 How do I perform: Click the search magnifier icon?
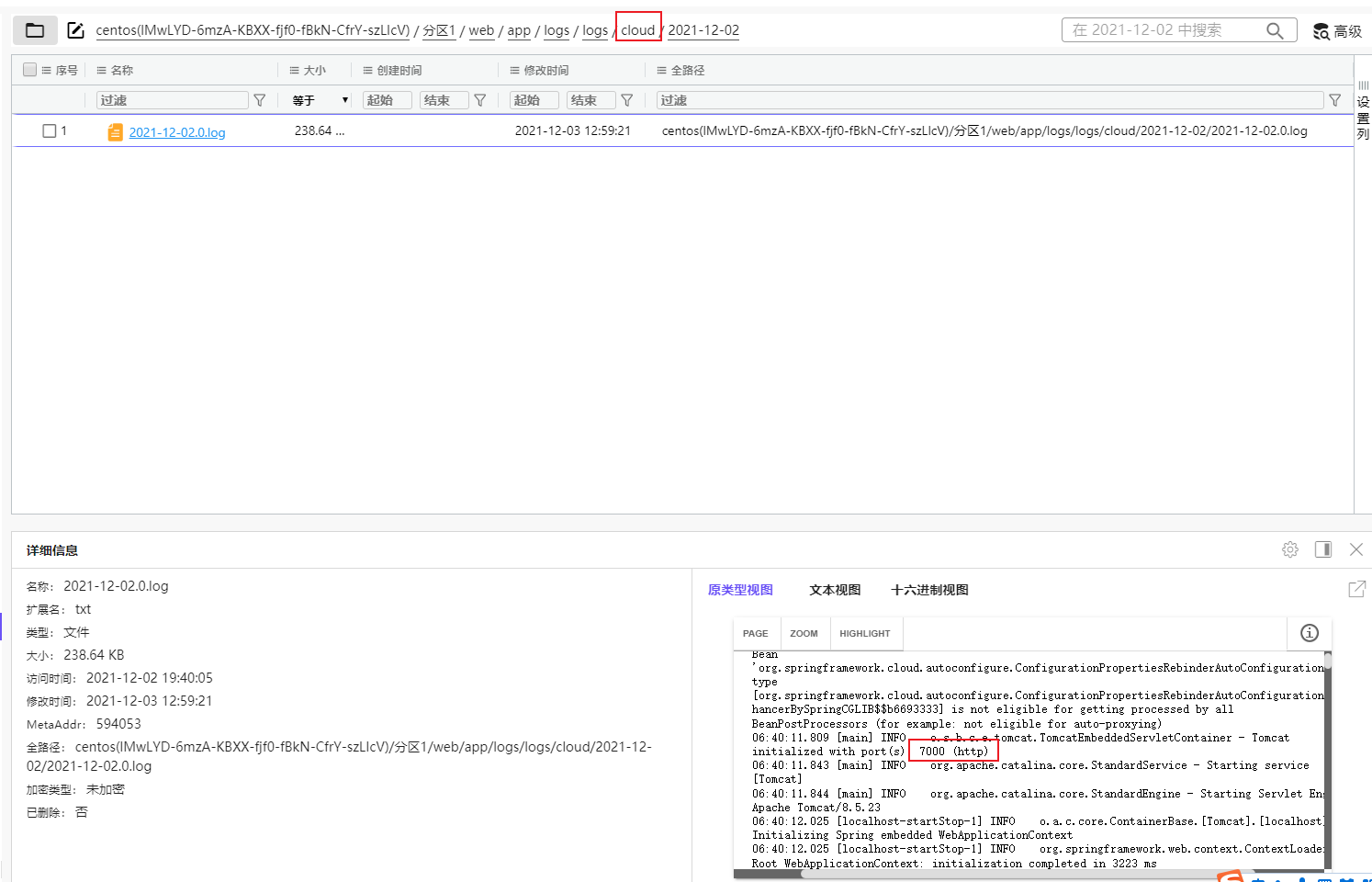tap(1275, 30)
